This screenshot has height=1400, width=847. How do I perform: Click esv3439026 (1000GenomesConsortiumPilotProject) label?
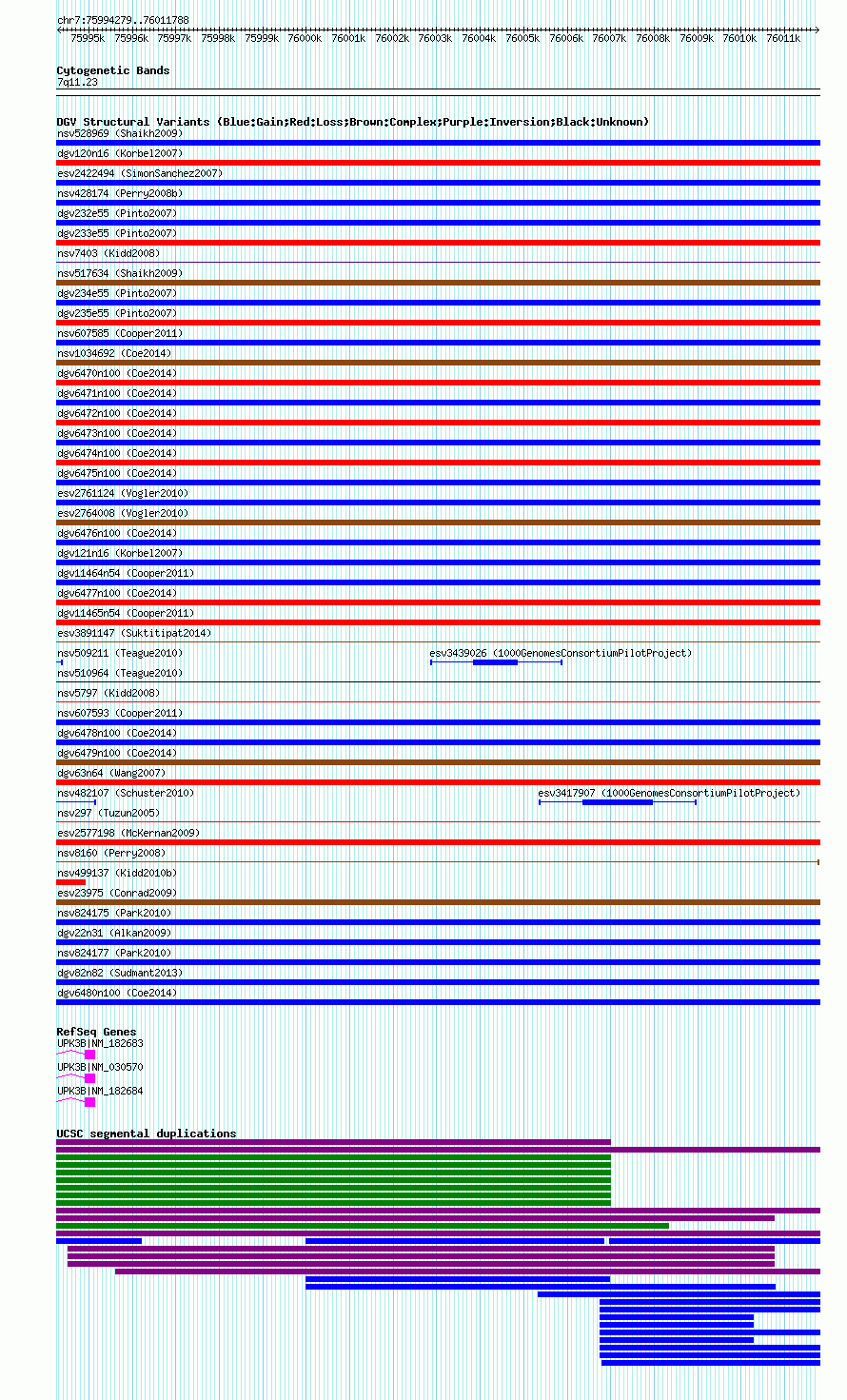(x=561, y=653)
